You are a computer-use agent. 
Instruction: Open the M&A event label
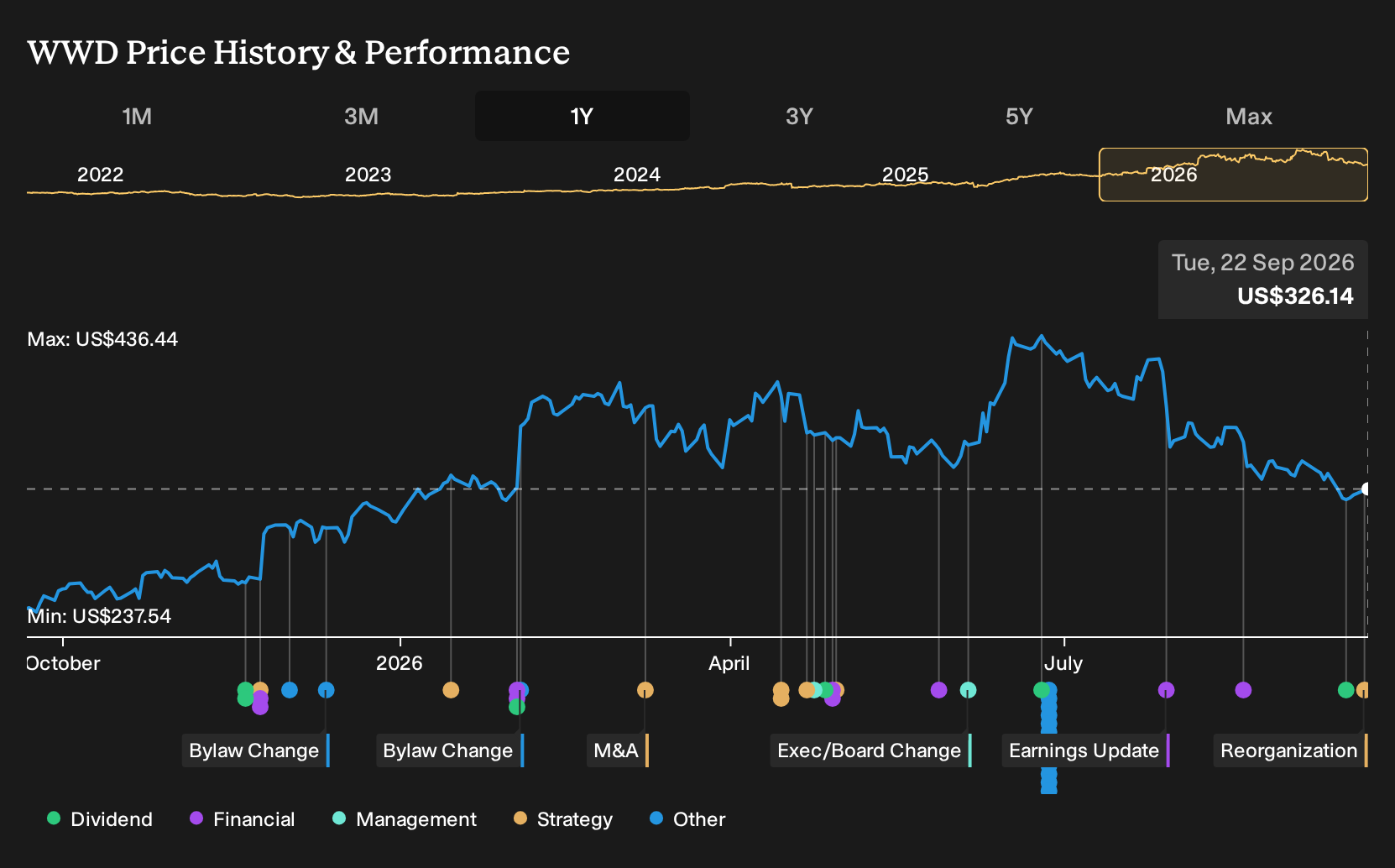point(617,750)
